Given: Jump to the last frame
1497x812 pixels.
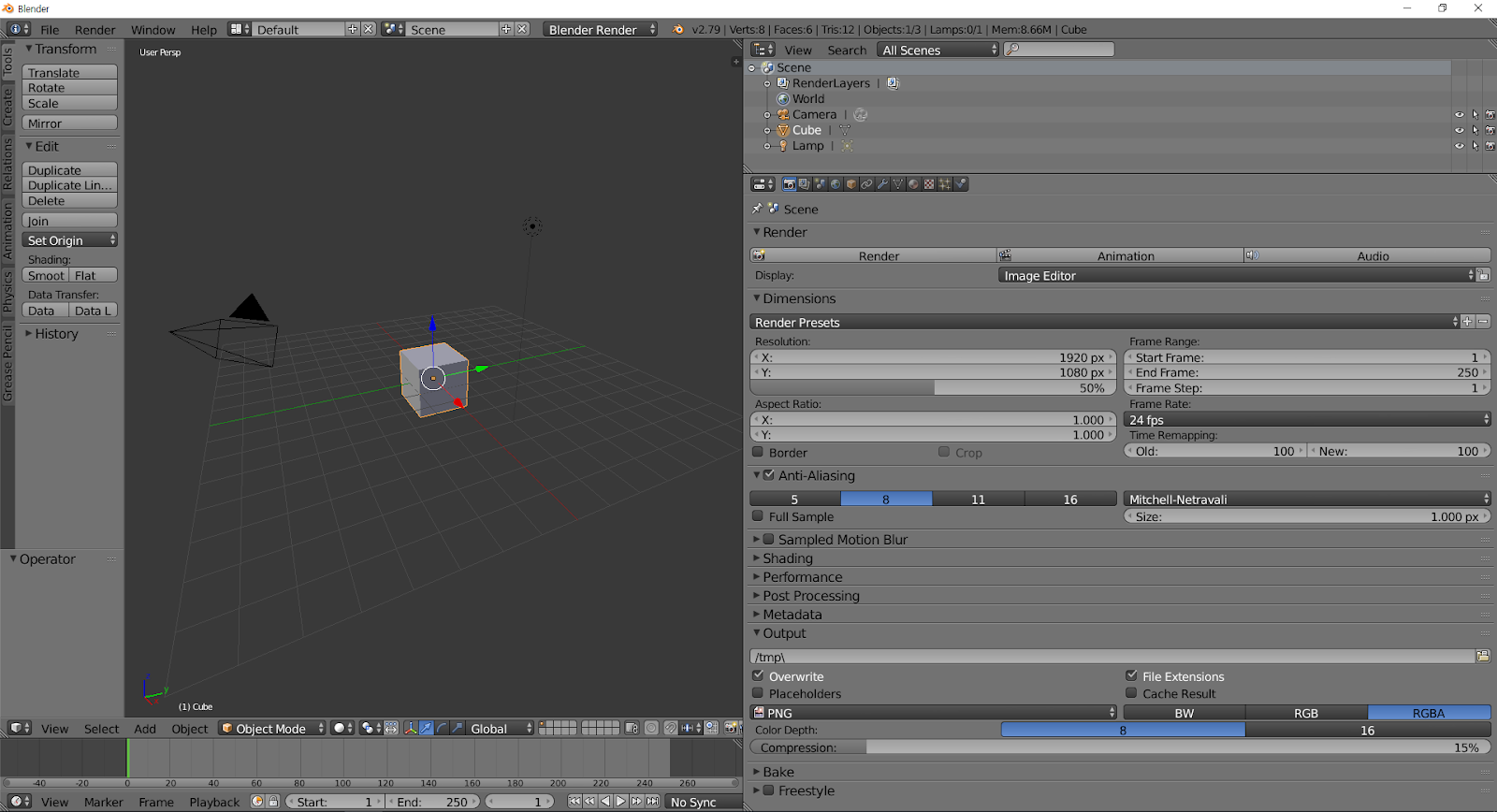Looking at the screenshot, I should [x=652, y=801].
